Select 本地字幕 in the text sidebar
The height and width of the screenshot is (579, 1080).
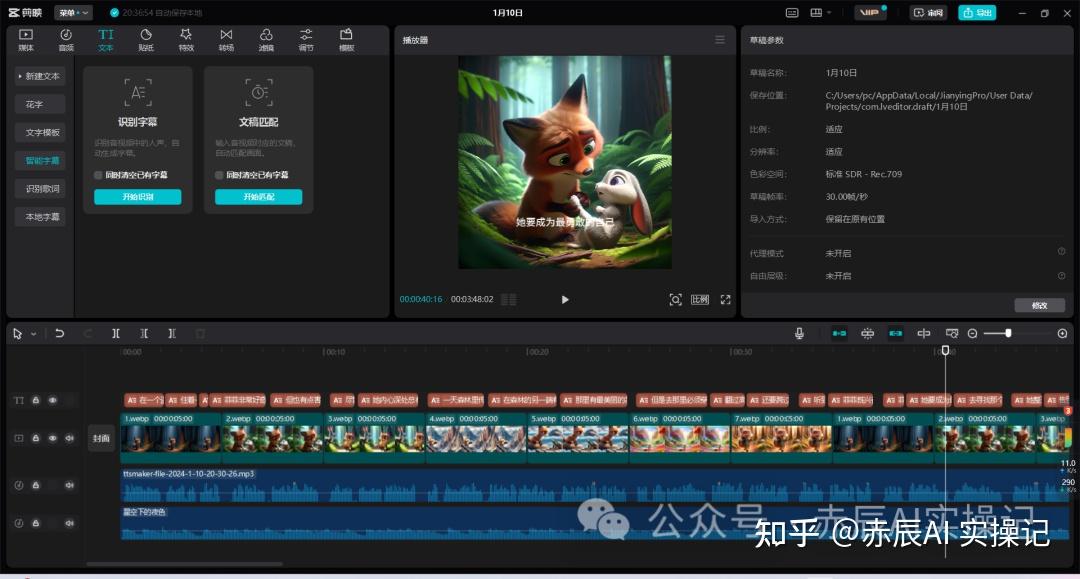click(x=40, y=217)
